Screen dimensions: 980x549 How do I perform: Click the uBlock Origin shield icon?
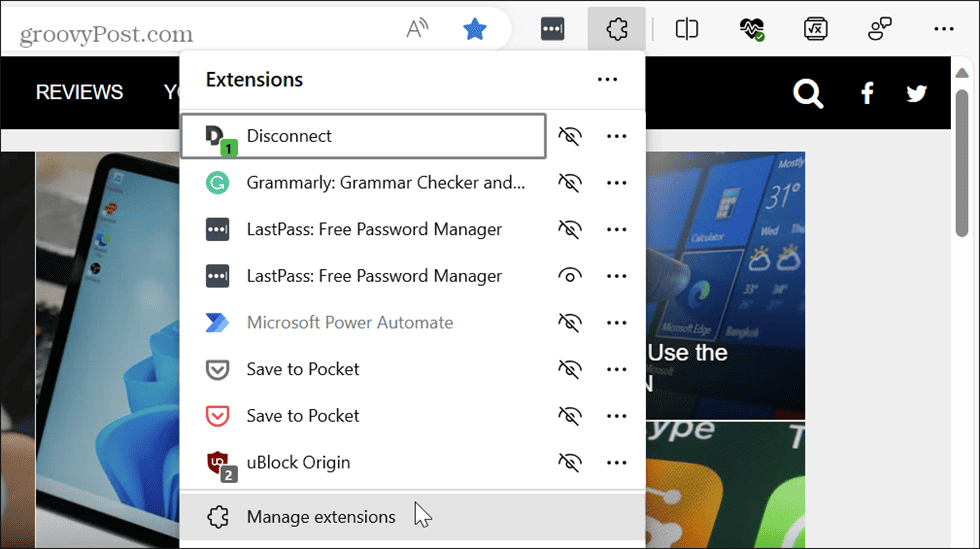[221, 466]
